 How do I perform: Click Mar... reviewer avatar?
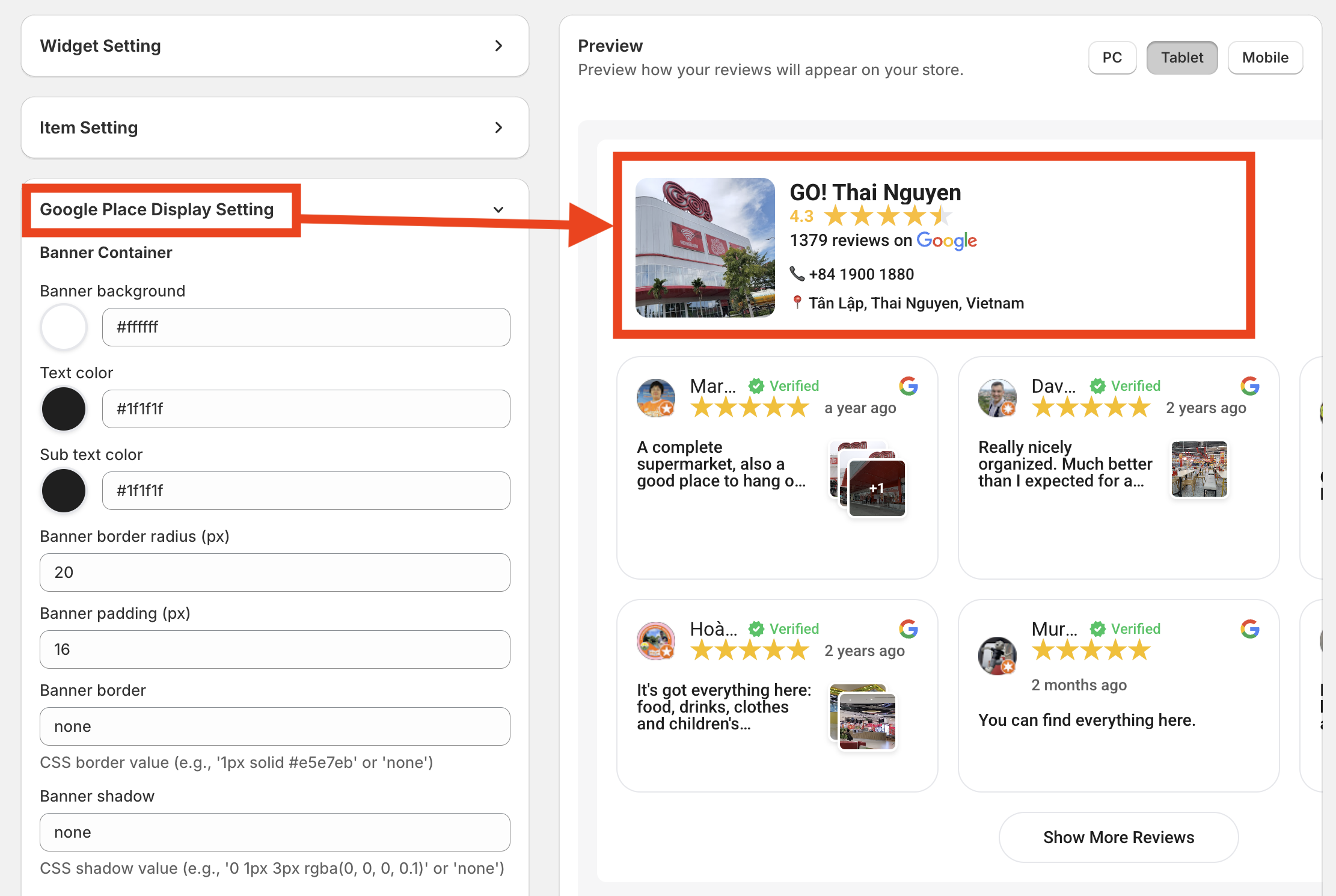(655, 398)
